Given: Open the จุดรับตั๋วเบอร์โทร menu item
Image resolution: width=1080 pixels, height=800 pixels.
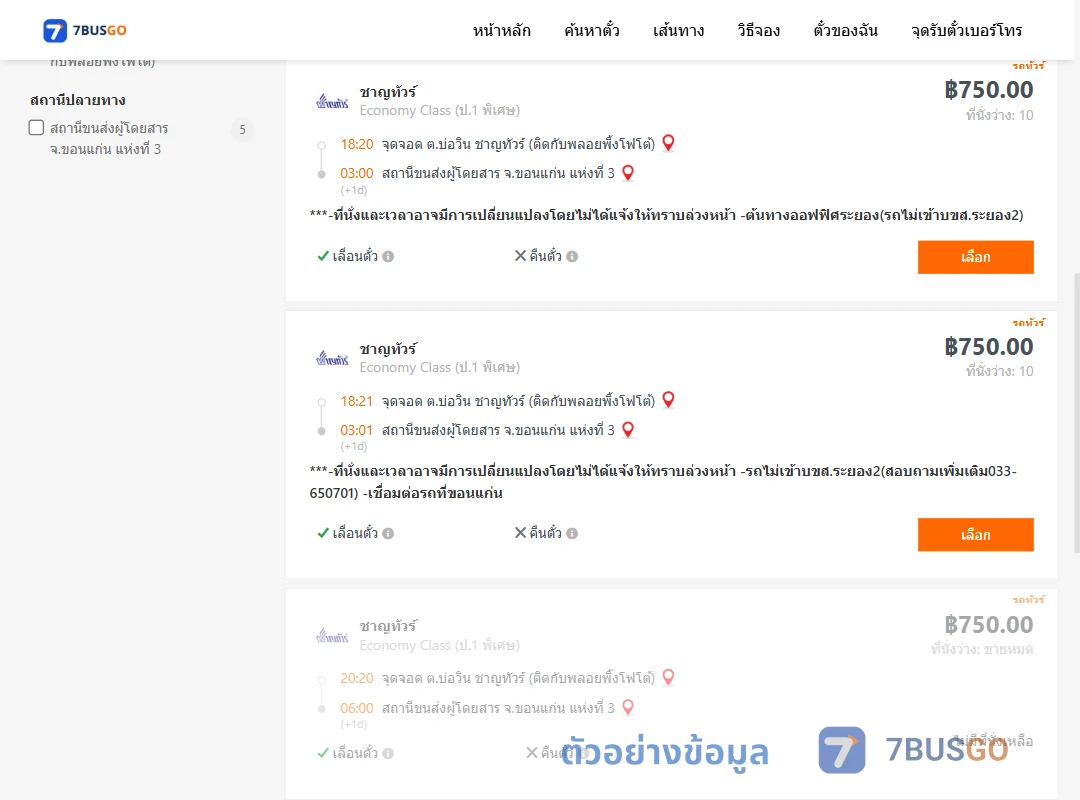Looking at the screenshot, I should coord(966,30).
